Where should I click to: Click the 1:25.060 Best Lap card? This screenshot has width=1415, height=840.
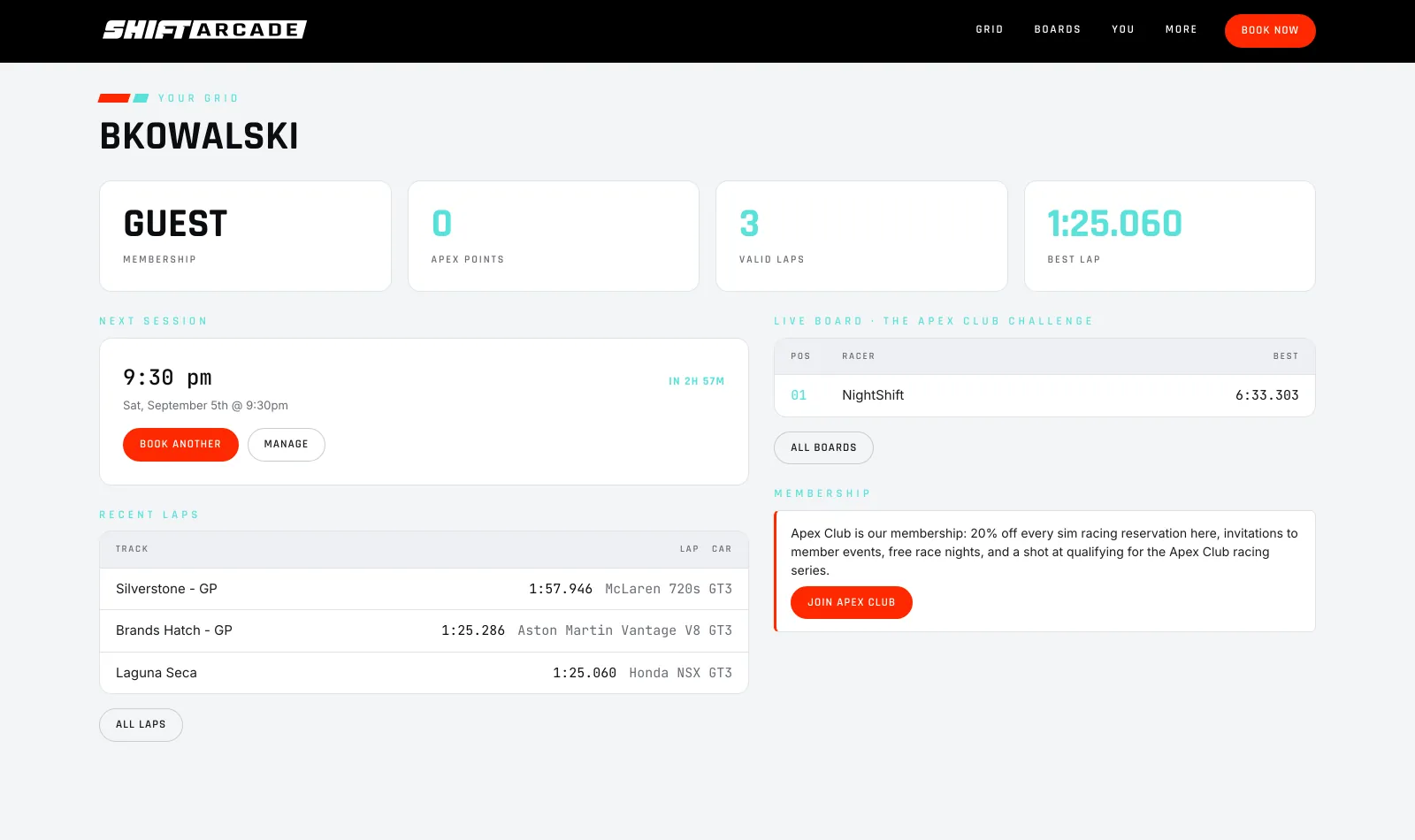1170,236
